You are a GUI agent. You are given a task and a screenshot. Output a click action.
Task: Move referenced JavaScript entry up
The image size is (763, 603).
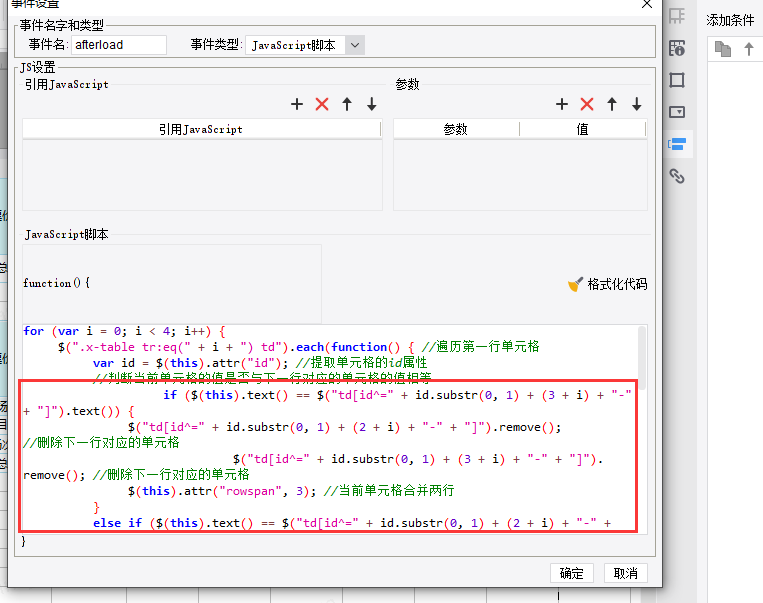(x=347, y=104)
